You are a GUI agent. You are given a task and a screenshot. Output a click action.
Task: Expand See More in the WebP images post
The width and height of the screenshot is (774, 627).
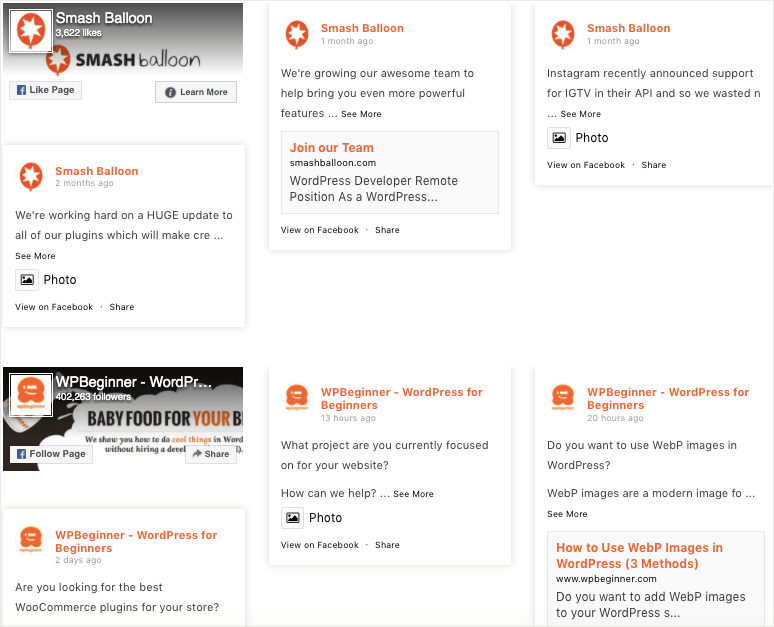(567, 514)
